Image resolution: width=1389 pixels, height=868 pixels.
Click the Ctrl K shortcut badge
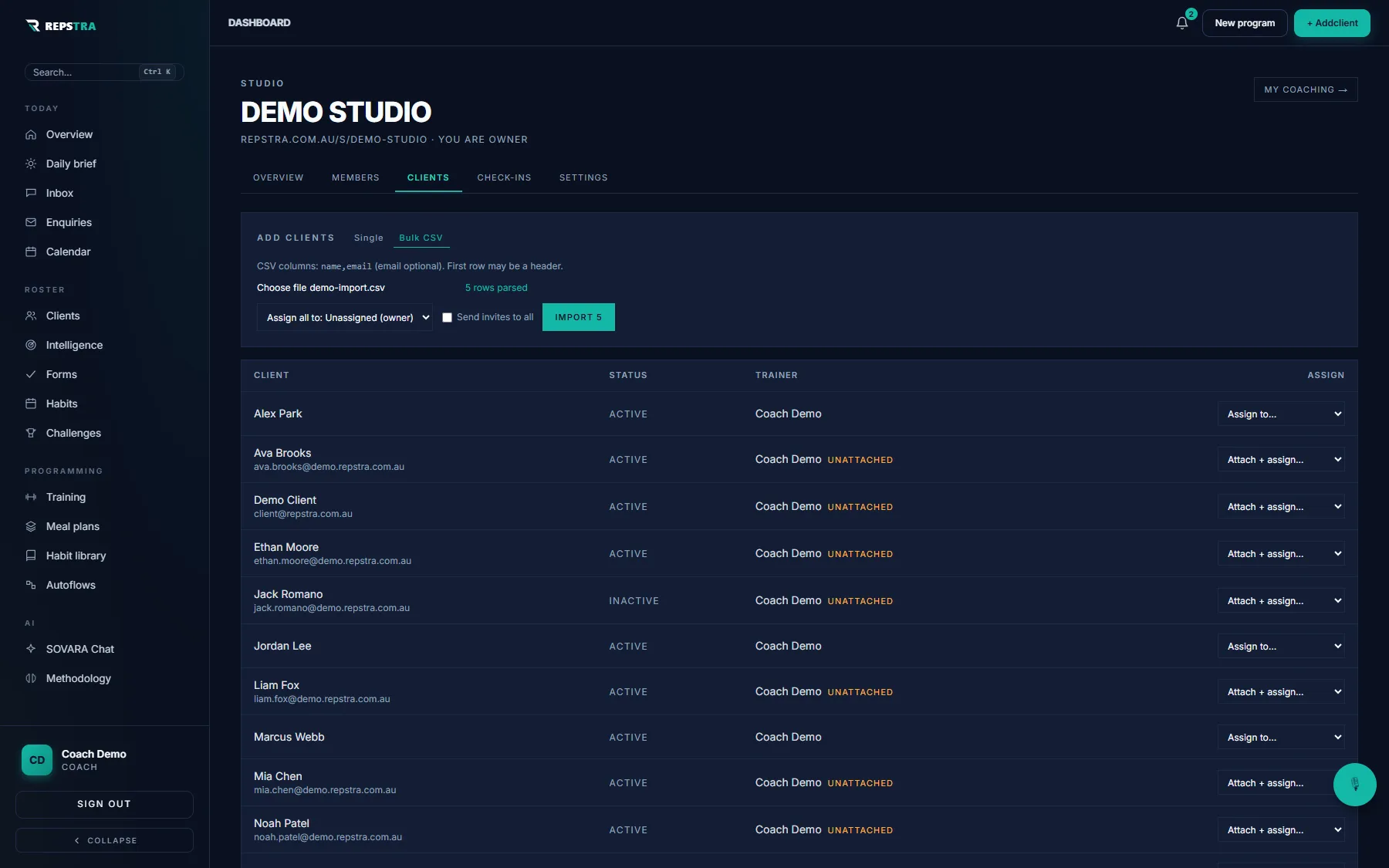point(157,72)
